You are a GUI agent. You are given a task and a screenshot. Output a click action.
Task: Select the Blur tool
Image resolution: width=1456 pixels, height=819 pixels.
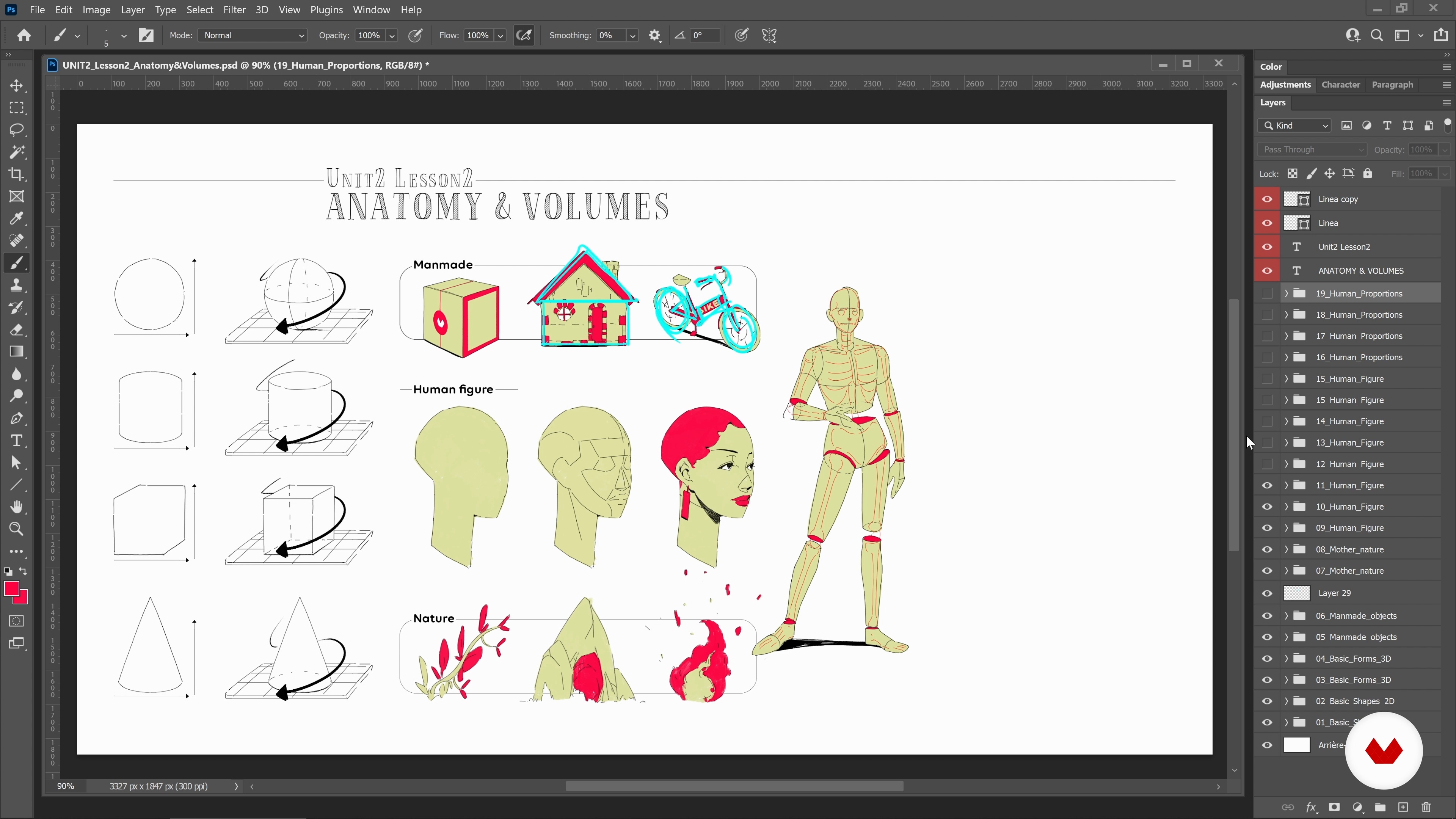16,374
